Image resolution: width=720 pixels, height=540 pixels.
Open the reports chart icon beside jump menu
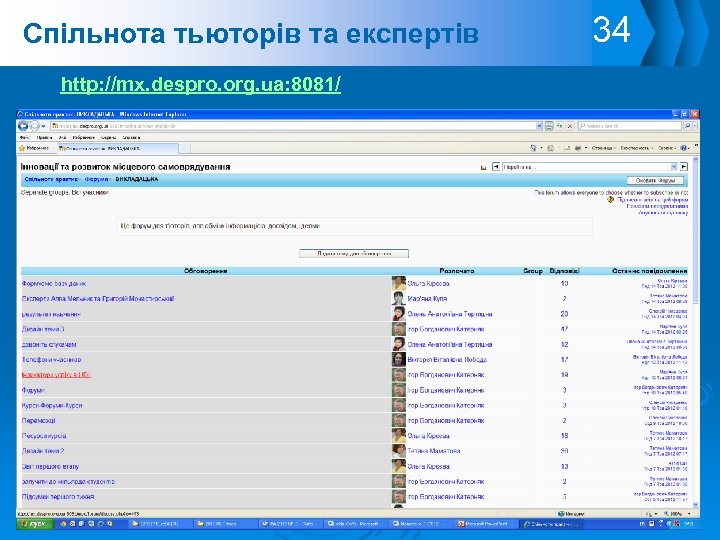coord(484,168)
